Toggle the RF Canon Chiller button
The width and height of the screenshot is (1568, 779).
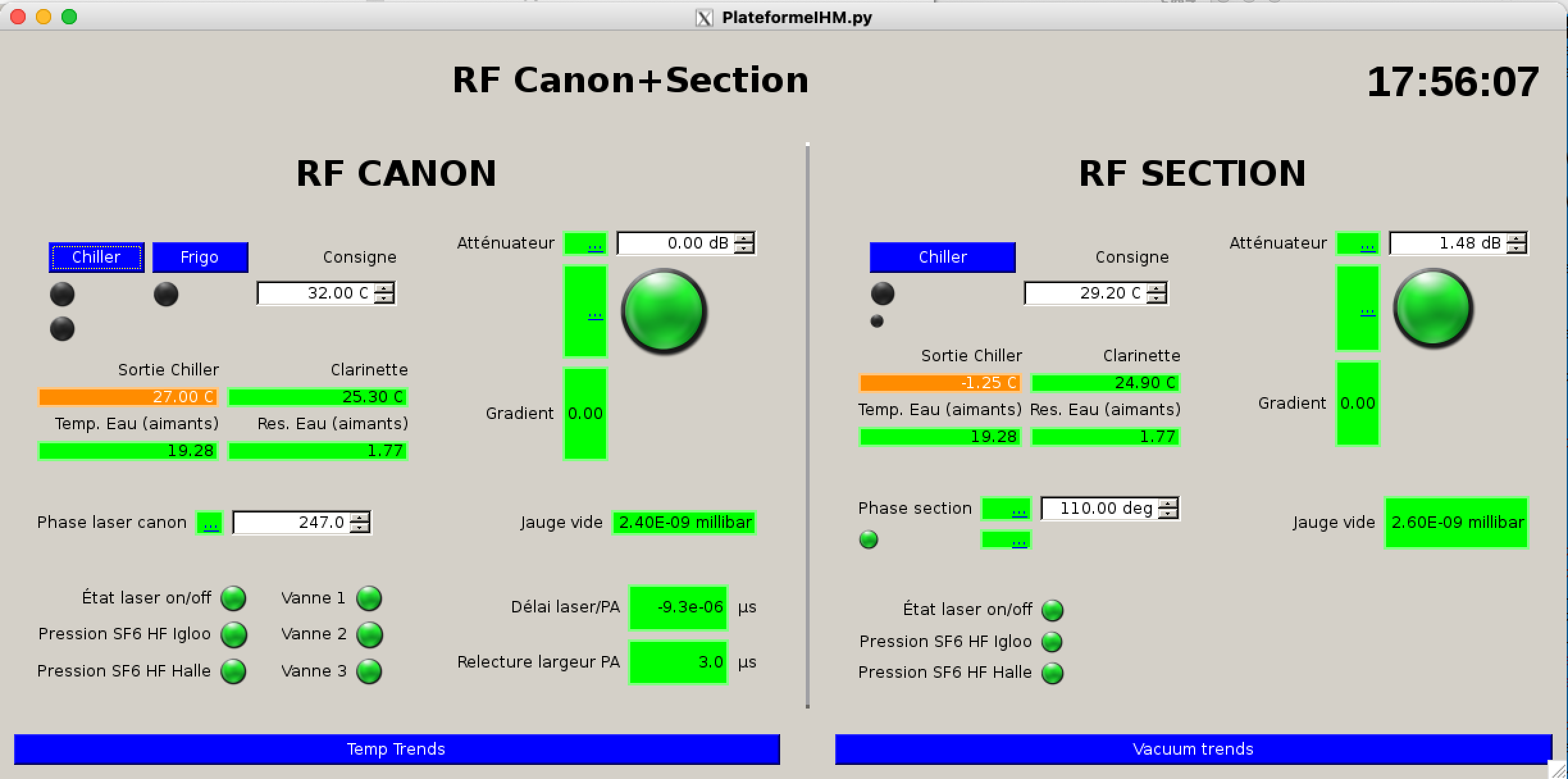pyautogui.click(x=97, y=258)
